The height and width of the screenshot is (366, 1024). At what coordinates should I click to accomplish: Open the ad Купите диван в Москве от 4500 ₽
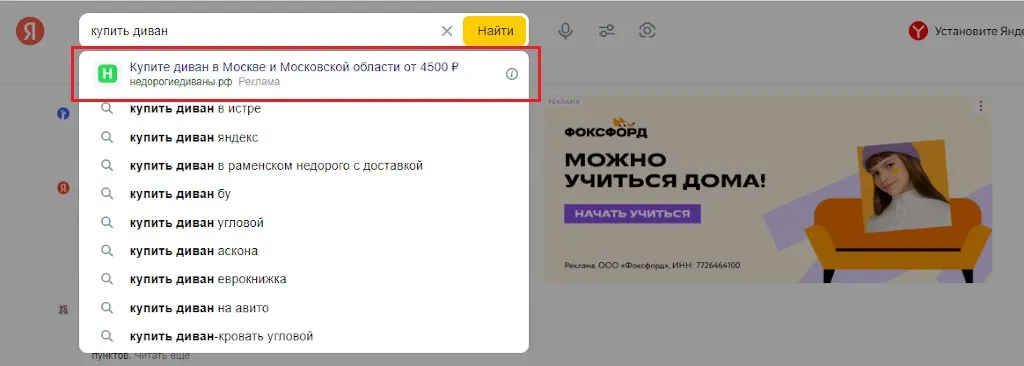(x=295, y=67)
